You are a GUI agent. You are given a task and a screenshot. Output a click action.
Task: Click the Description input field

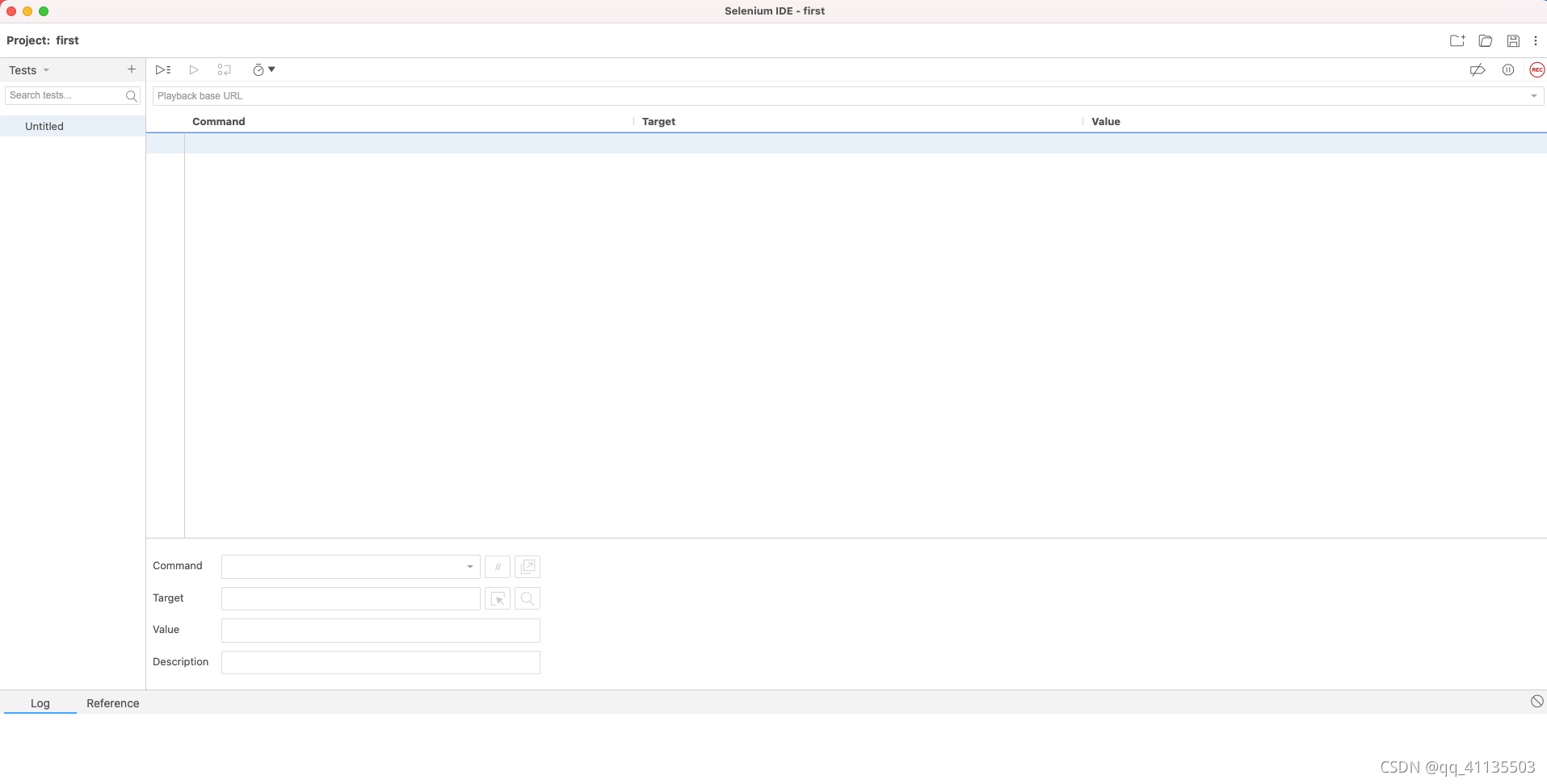[380, 662]
